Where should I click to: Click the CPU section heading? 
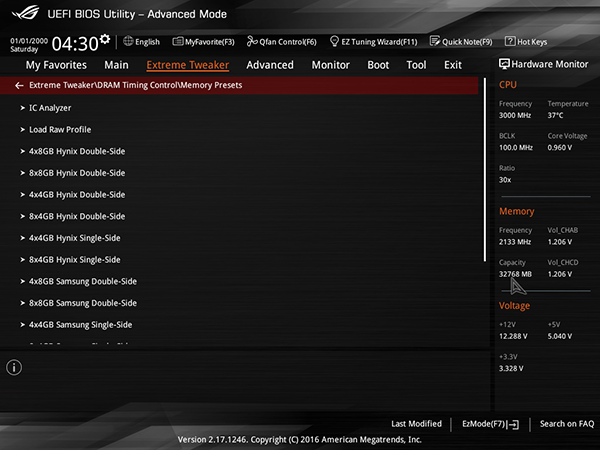[x=508, y=85]
